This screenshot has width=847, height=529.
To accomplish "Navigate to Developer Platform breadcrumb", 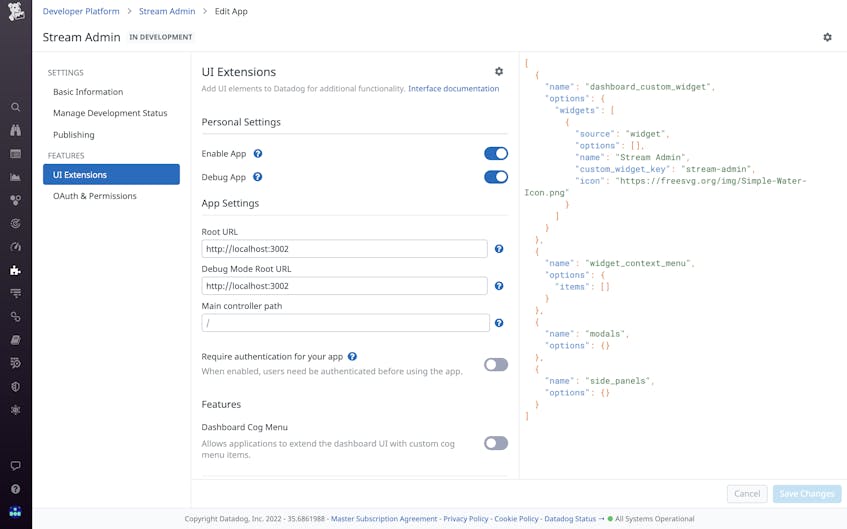I will (x=81, y=11).
